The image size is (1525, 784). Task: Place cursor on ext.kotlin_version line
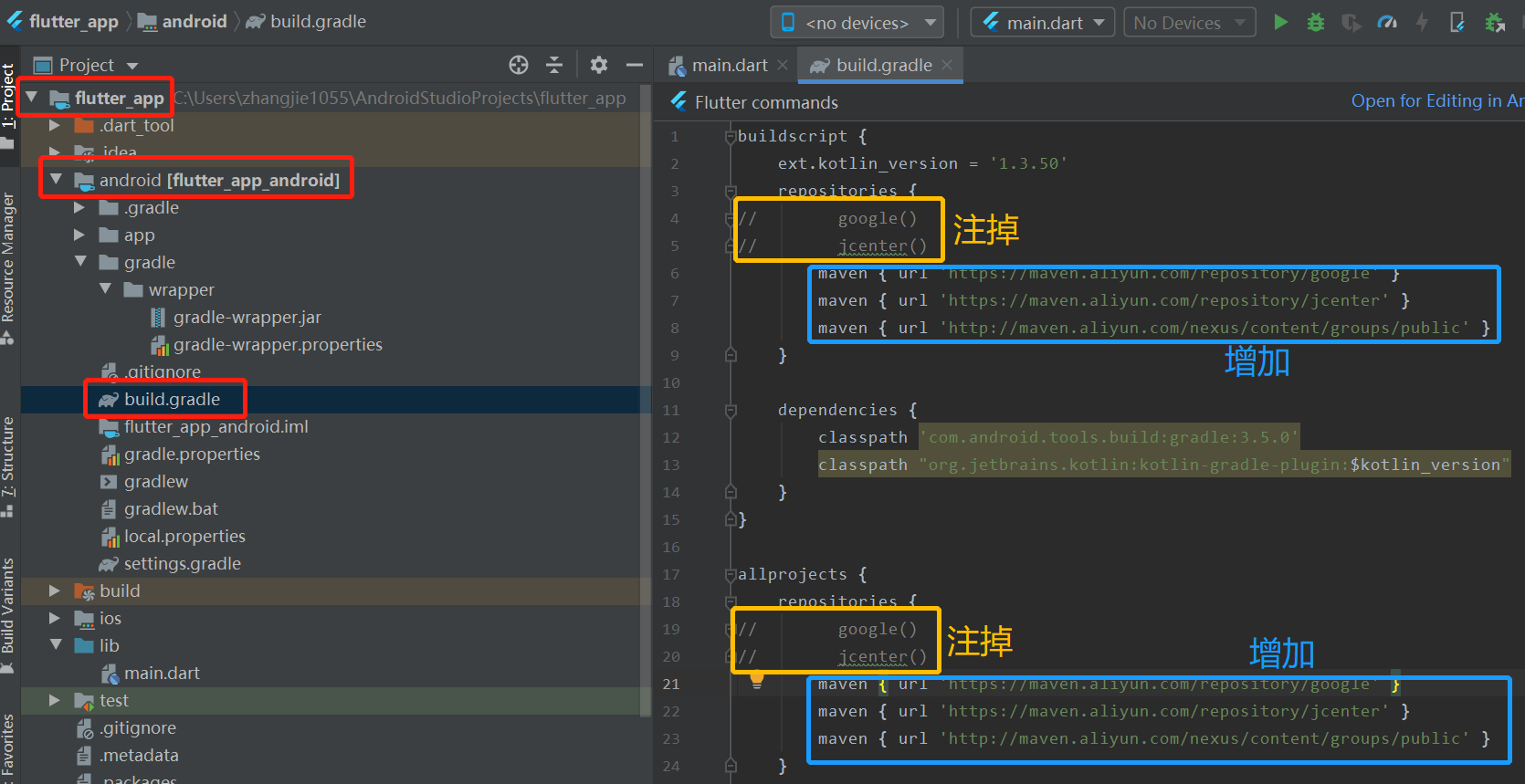922,163
